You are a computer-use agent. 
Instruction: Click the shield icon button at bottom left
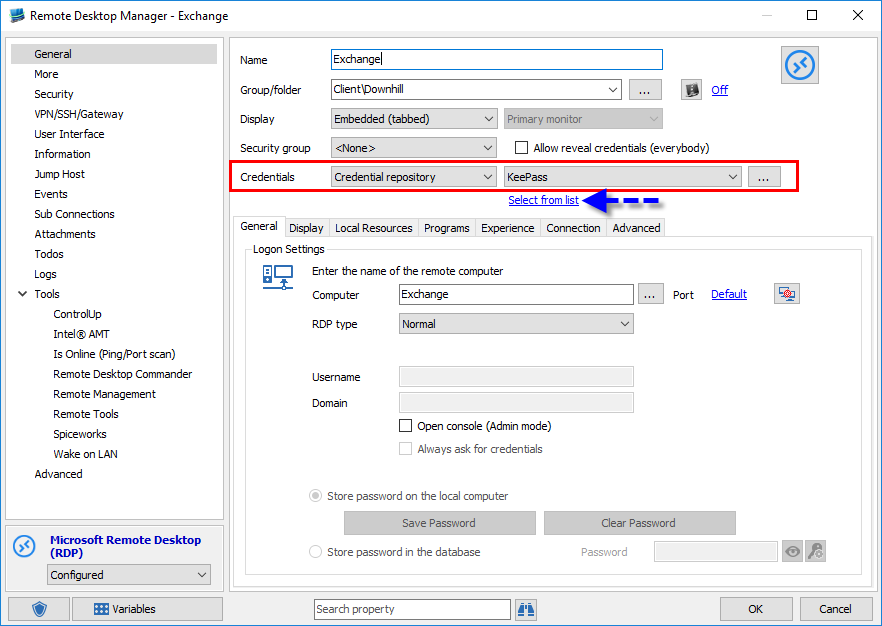point(40,609)
